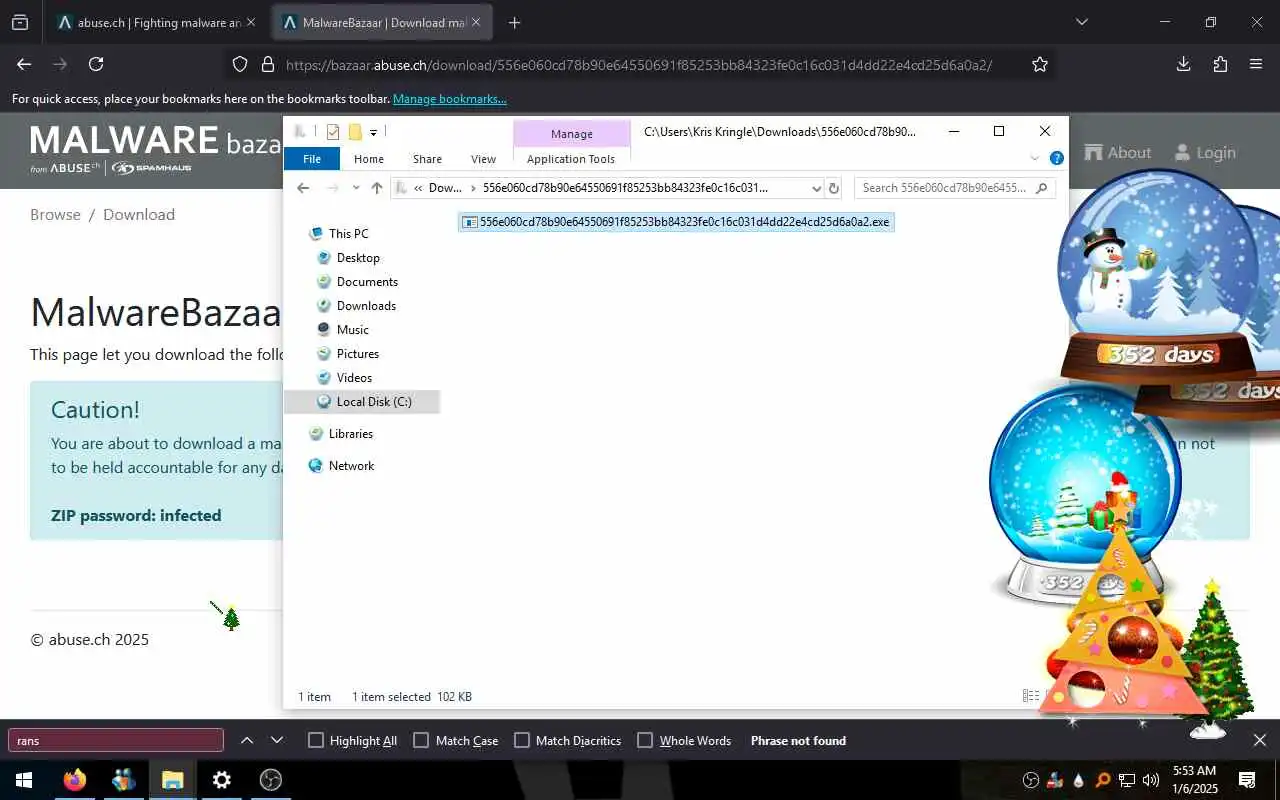The image size is (1280, 800).
Task: Go up one folder level in Explorer
Action: 377,188
